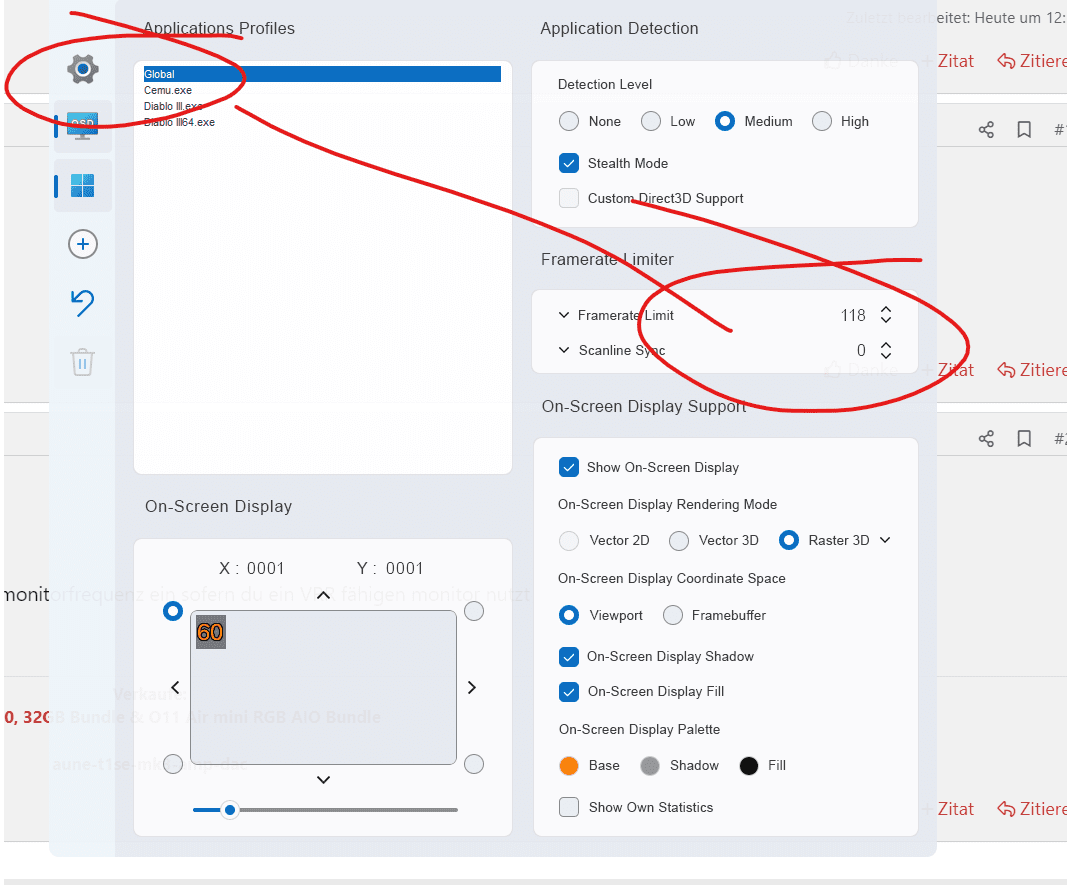Click the OSD zoom slider handle
The height and width of the screenshot is (885, 1067).
(x=230, y=810)
